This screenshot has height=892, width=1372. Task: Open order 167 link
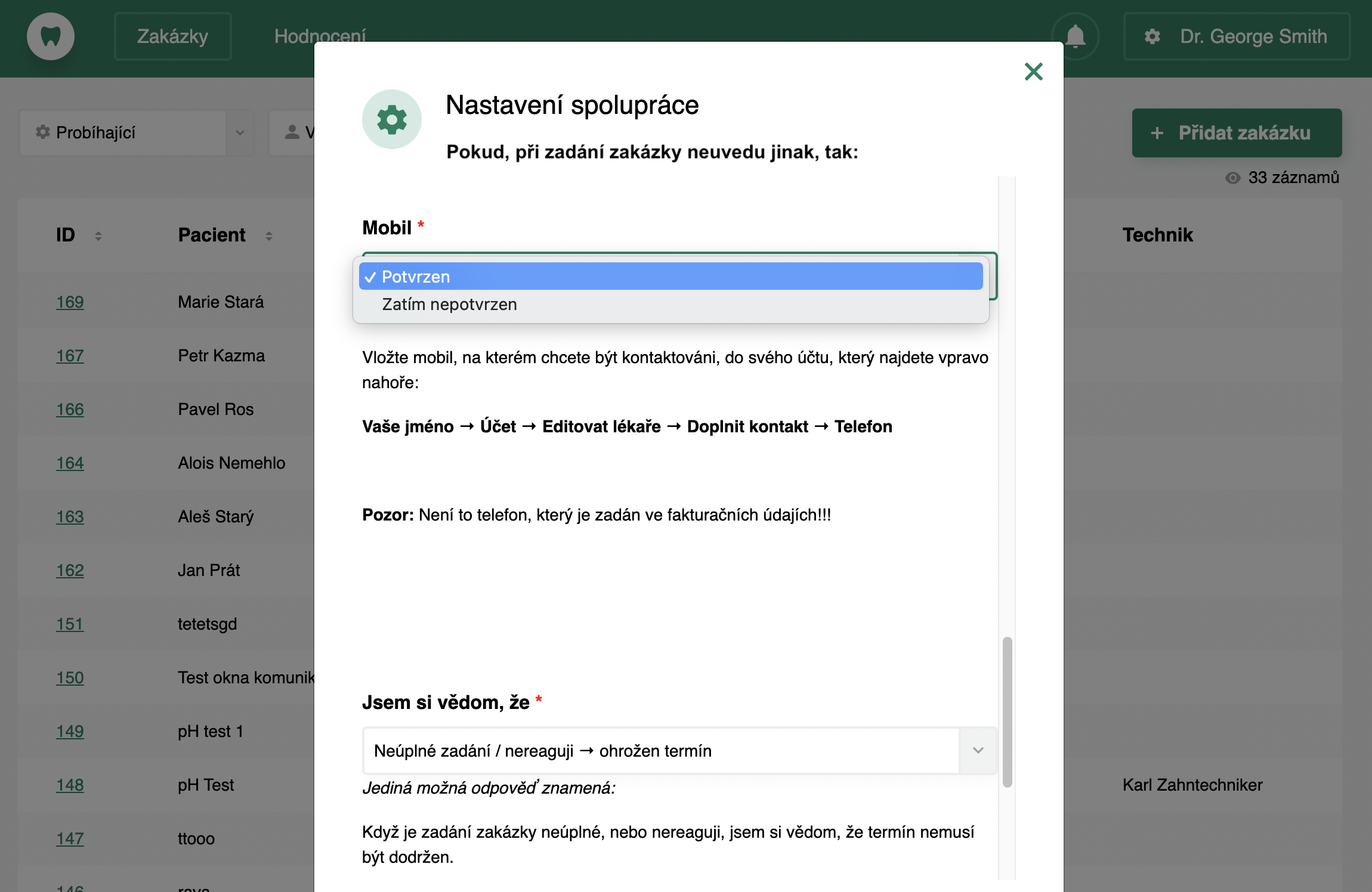[x=70, y=356]
